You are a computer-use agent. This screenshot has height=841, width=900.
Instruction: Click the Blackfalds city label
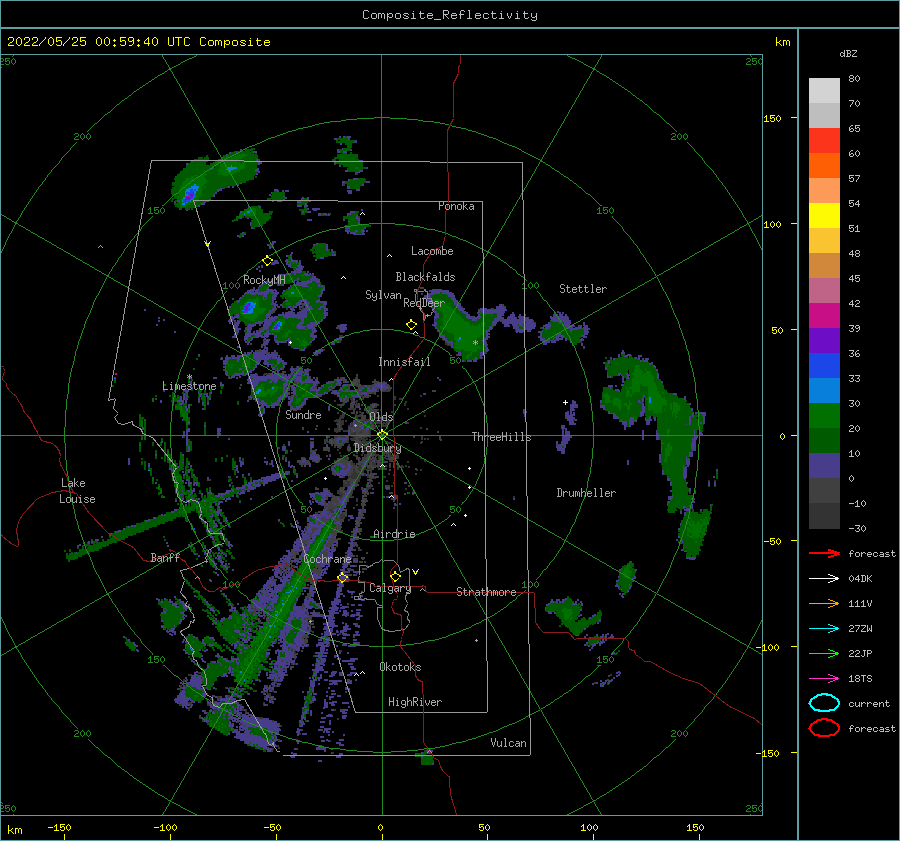(x=425, y=277)
